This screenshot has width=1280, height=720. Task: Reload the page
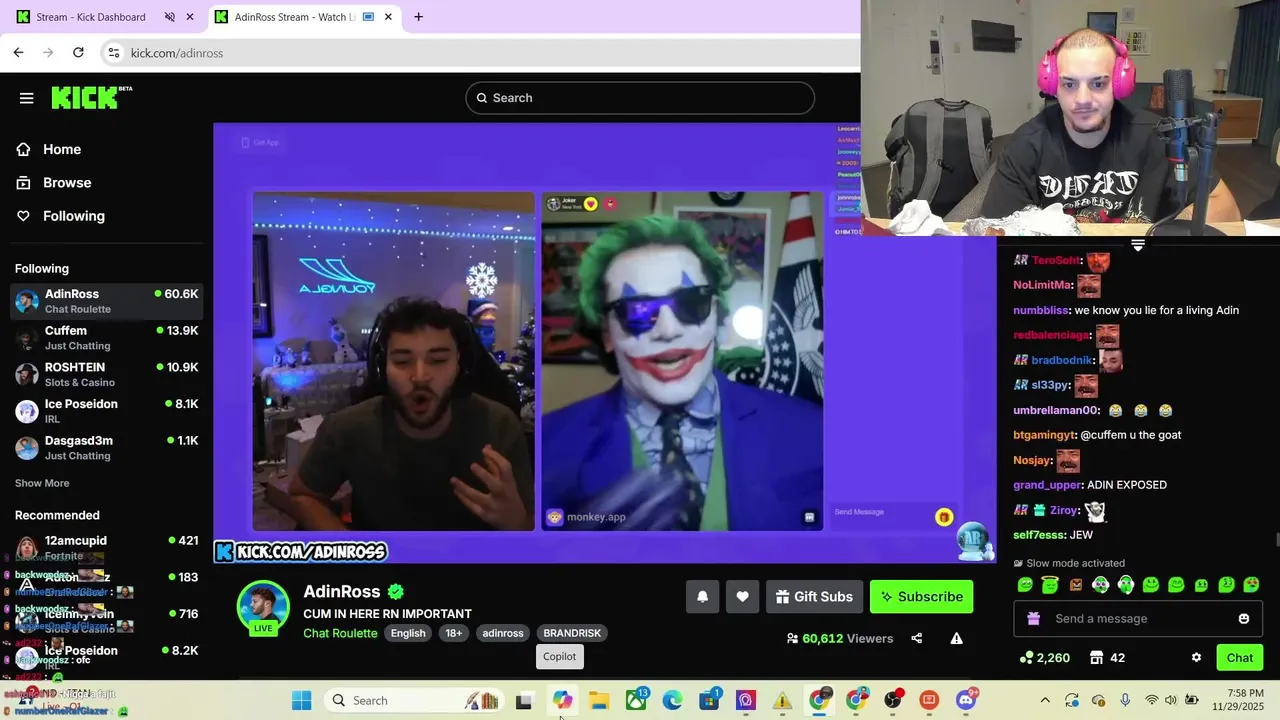(x=78, y=52)
